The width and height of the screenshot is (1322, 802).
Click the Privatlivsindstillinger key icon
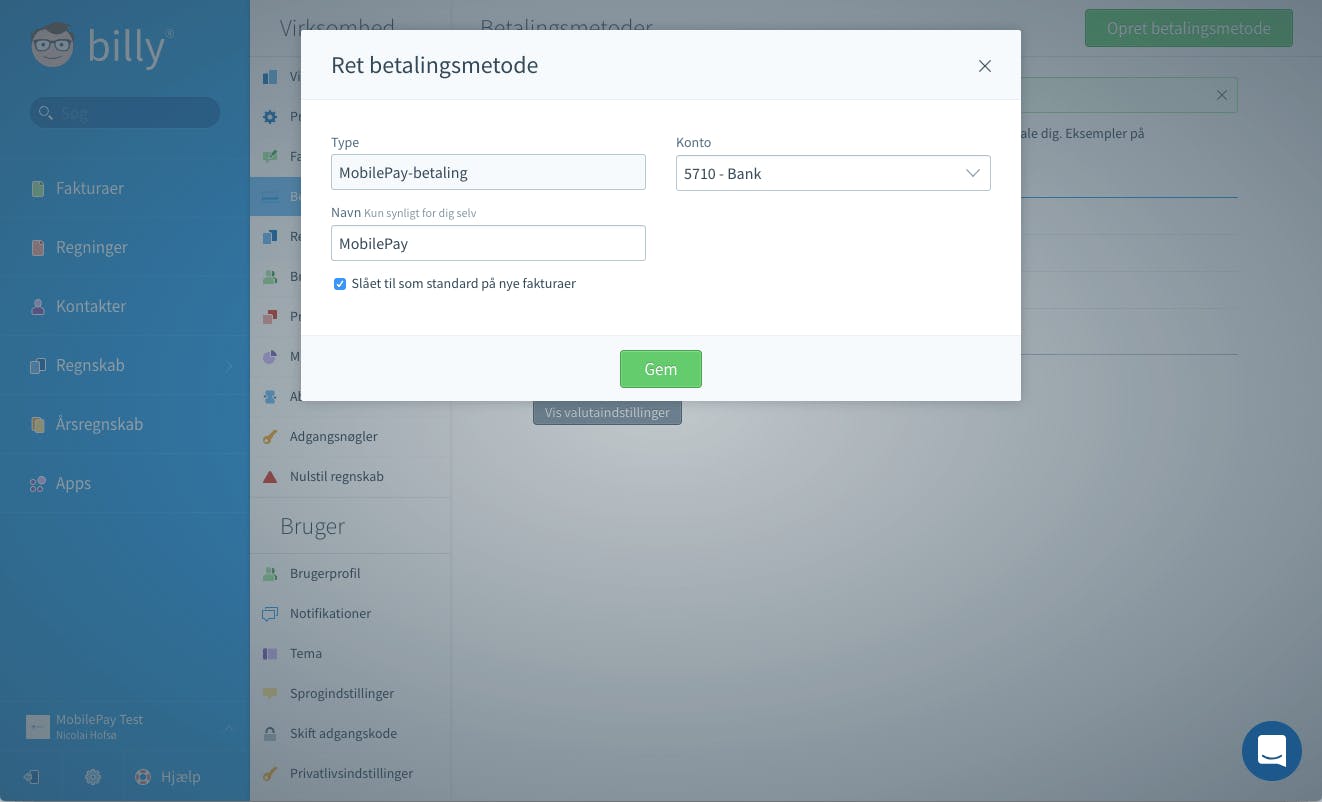point(270,773)
